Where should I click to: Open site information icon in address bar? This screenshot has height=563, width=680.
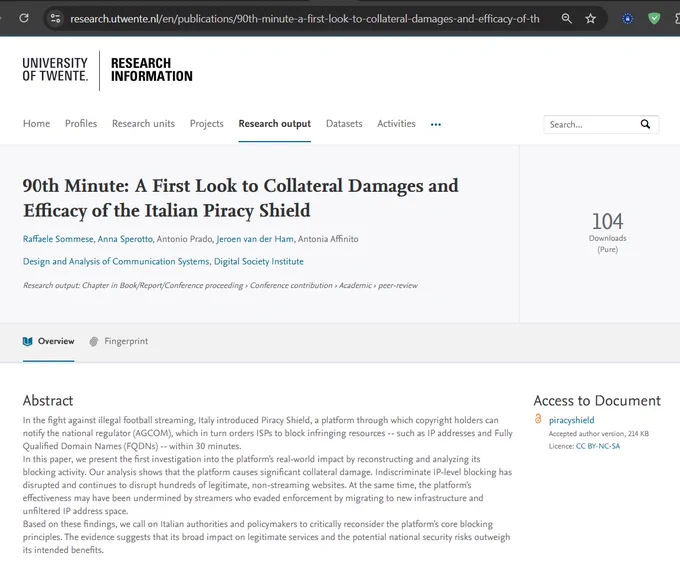55,18
